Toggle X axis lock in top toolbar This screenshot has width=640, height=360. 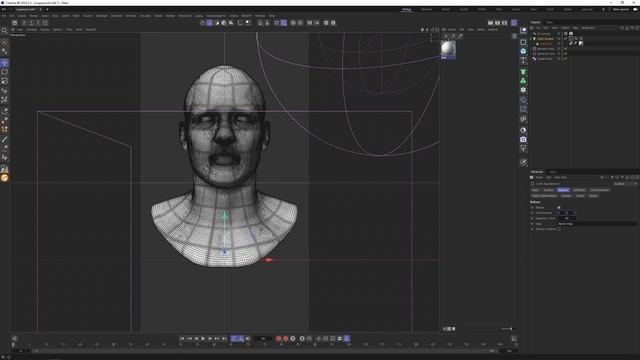click(24, 23)
